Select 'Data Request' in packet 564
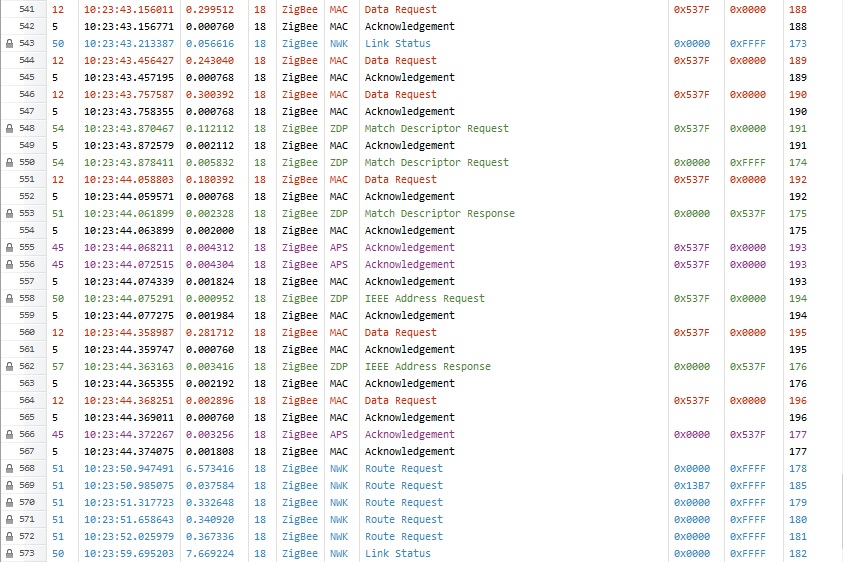The image size is (843, 562). coord(401,401)
